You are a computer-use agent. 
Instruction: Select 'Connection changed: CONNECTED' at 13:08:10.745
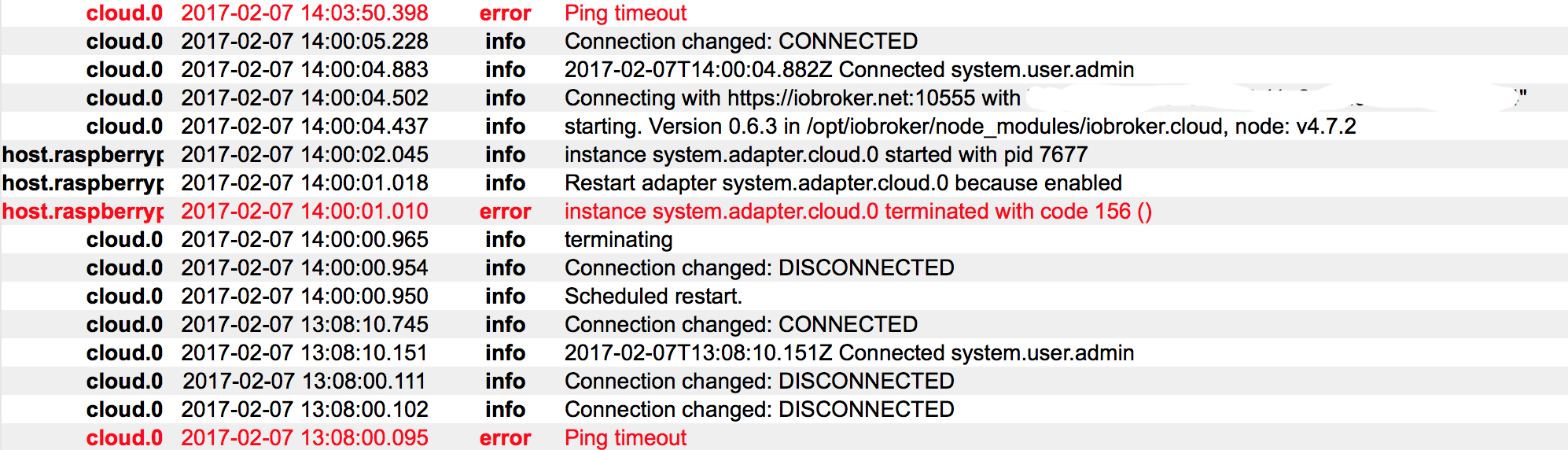tap(741, 325)
